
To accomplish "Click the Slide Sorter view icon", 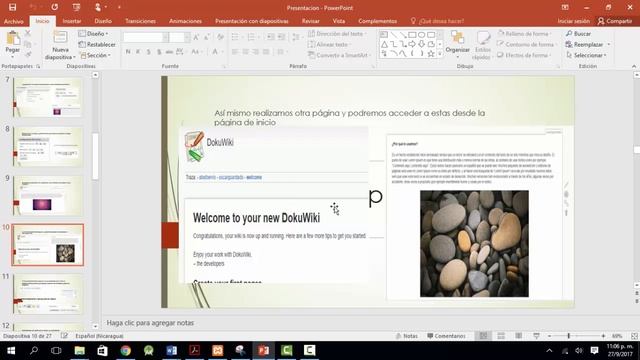I will [501, 336].
